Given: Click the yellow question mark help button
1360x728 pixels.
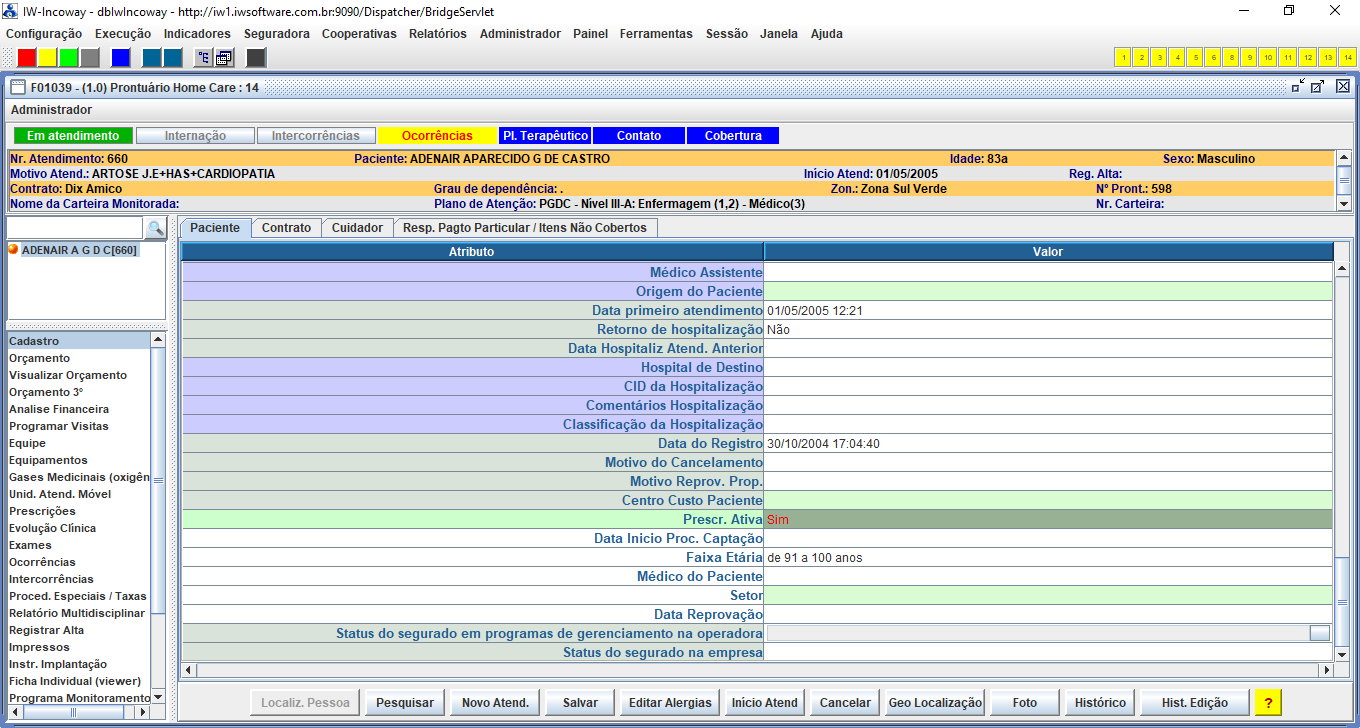Looking at the screenshot, I should tap(1268, 703).
